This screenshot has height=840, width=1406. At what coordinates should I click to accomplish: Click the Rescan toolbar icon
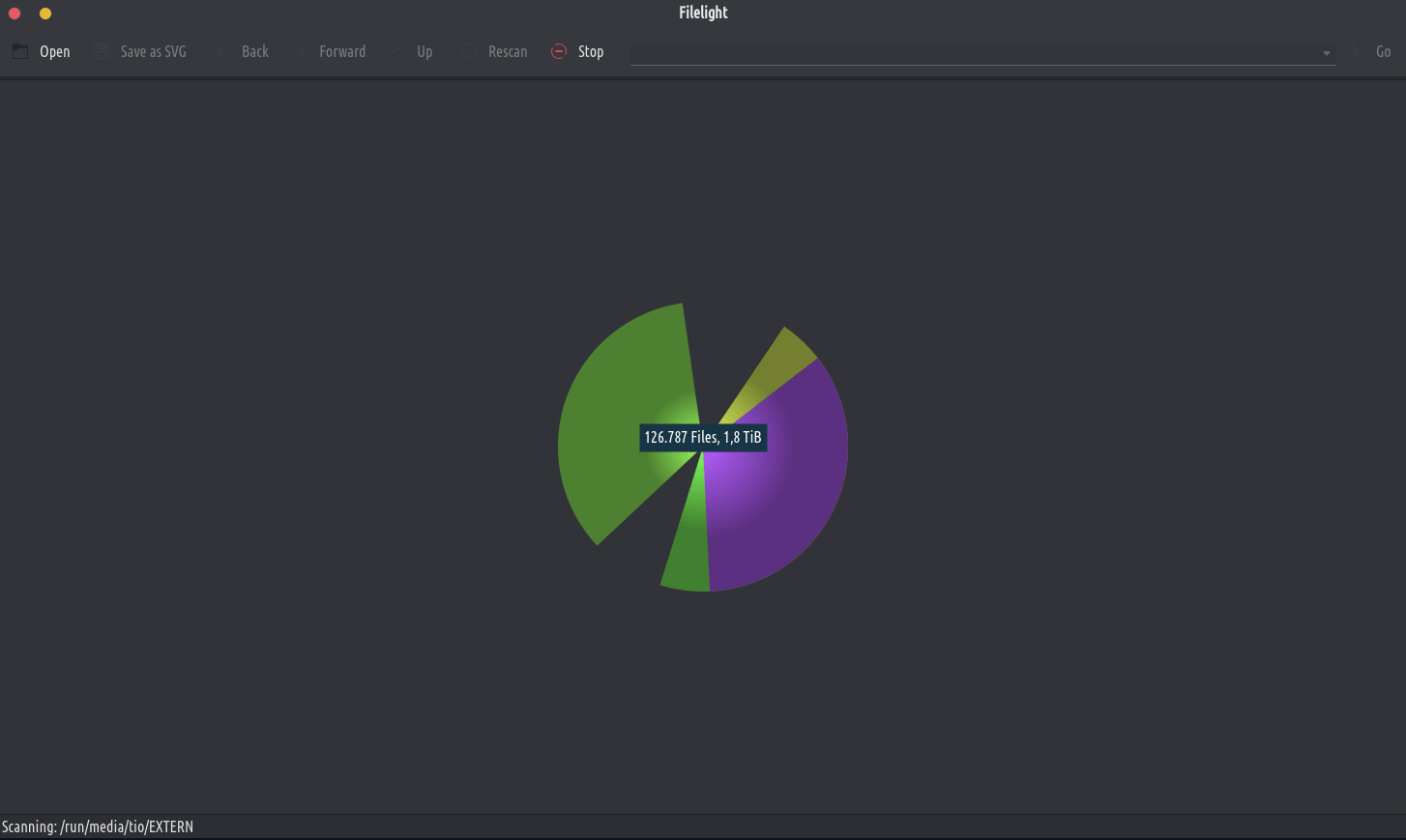(469, 51)
